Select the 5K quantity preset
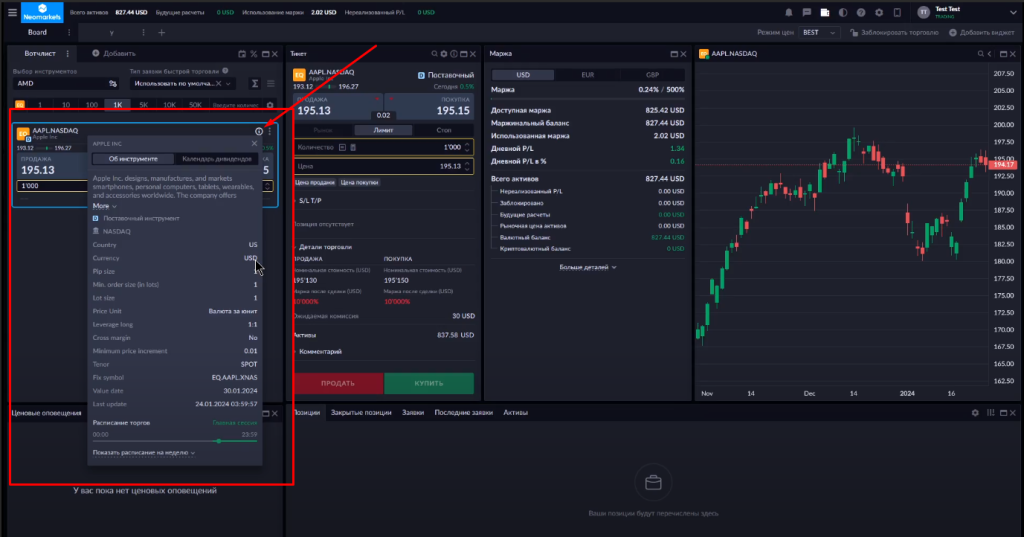This screenshot has width=1024, height=537. 144,105
